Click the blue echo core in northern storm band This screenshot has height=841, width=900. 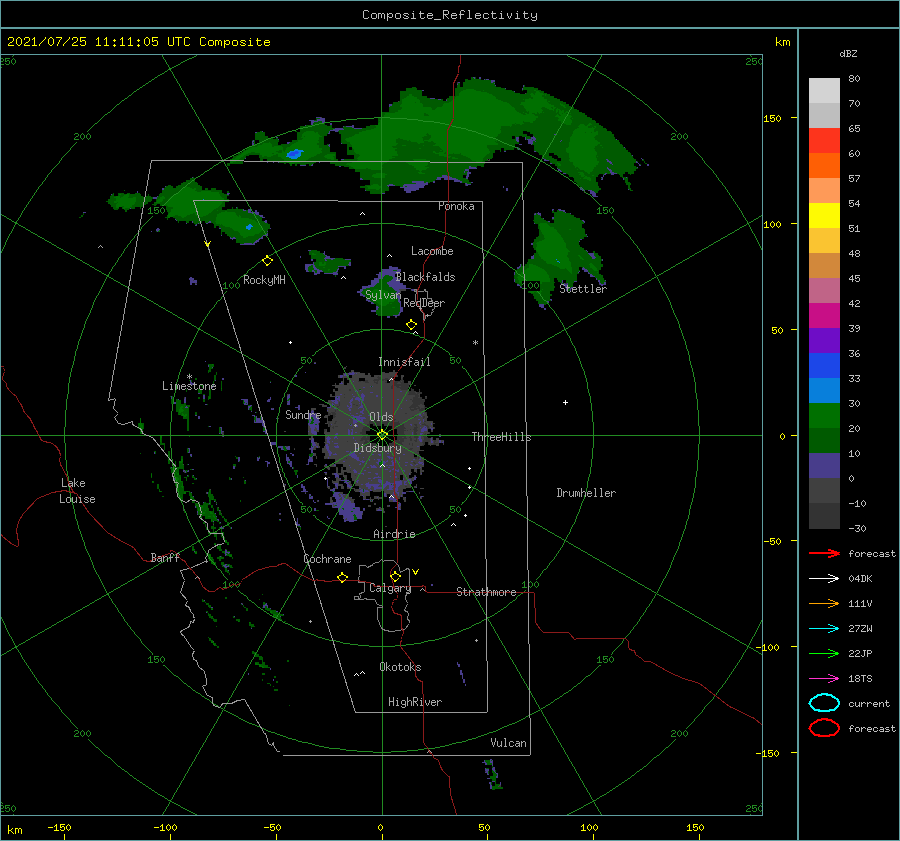click(294, 154)
